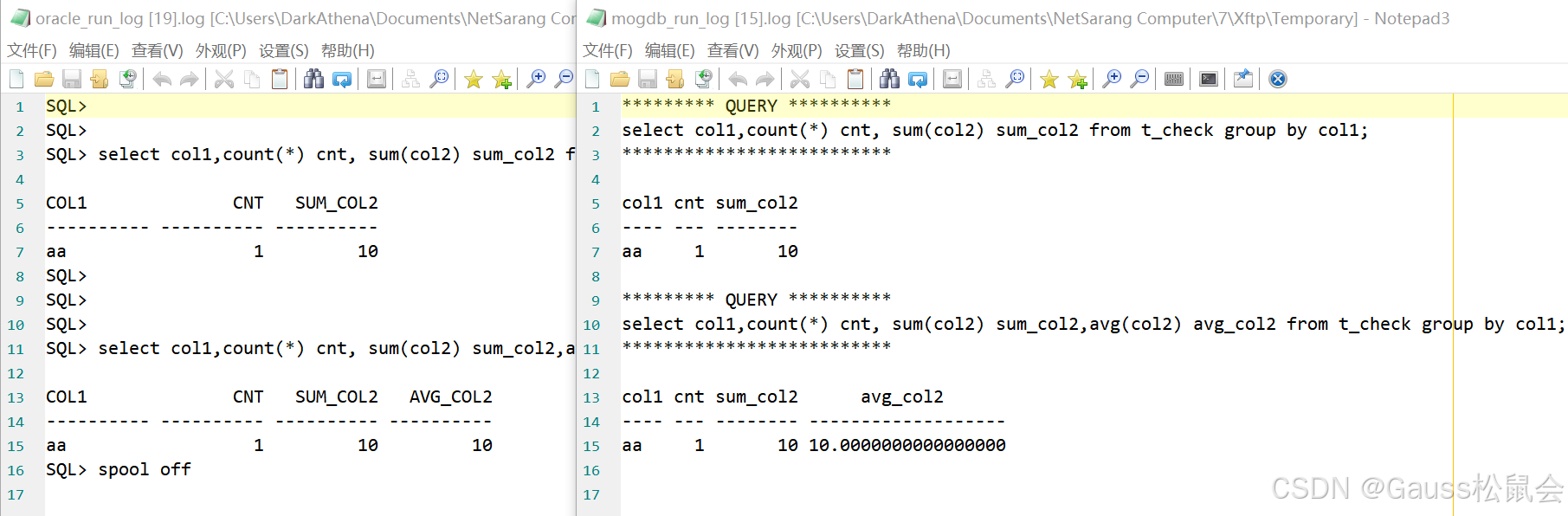This screenshot has height=516, width=1568.
Task: Click Copy icon in oracle_run_log window
Action: click(x=252, y=80)
